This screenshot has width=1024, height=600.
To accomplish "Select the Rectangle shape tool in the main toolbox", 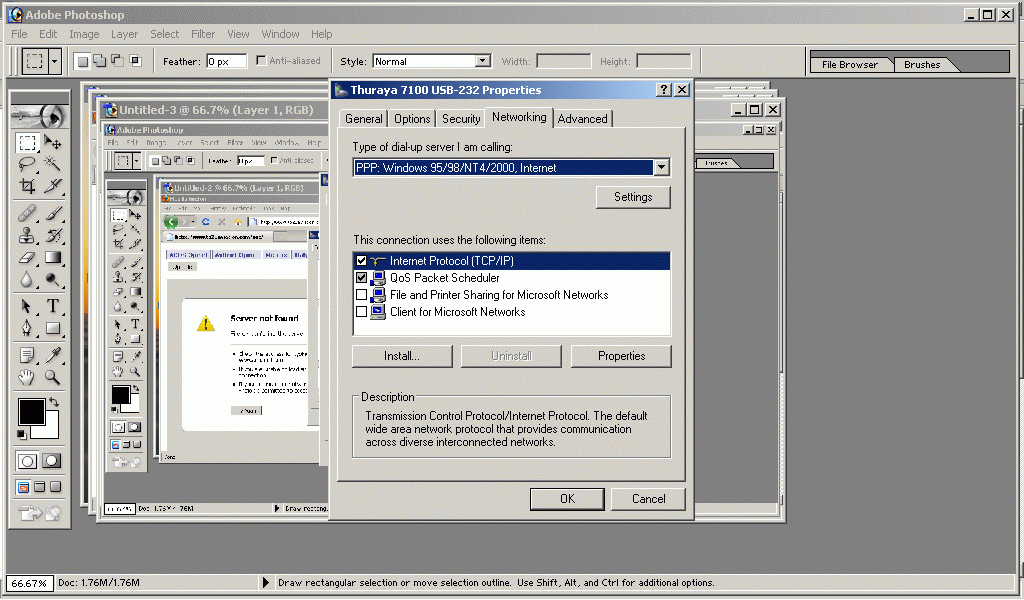I will coord(53,328).
